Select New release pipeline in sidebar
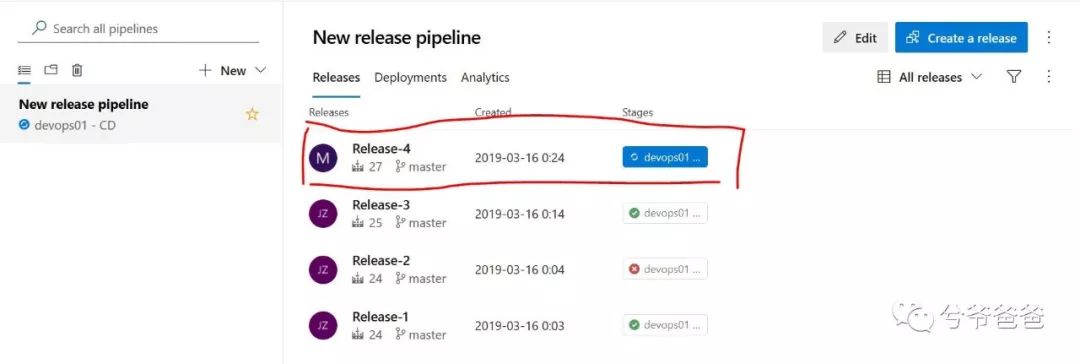Viewport: 1080px width, 364px height. click(x=141, y=114)
